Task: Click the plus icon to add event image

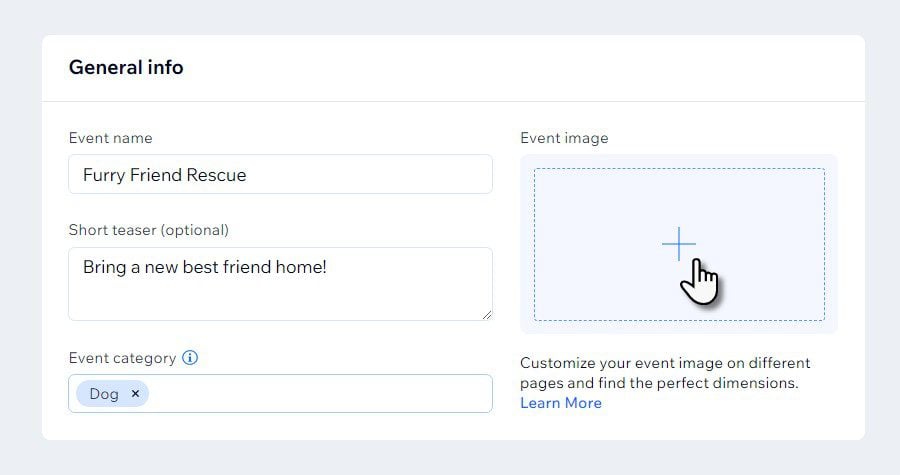Action: (678, 244)
